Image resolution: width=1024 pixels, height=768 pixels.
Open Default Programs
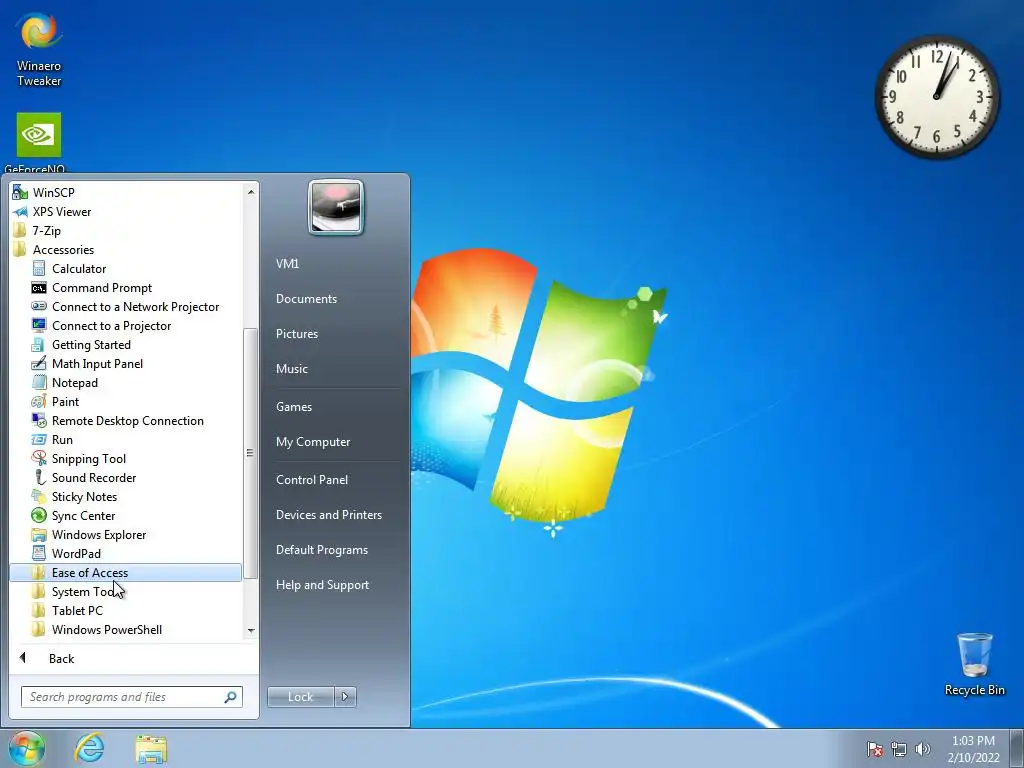(321, 550)
